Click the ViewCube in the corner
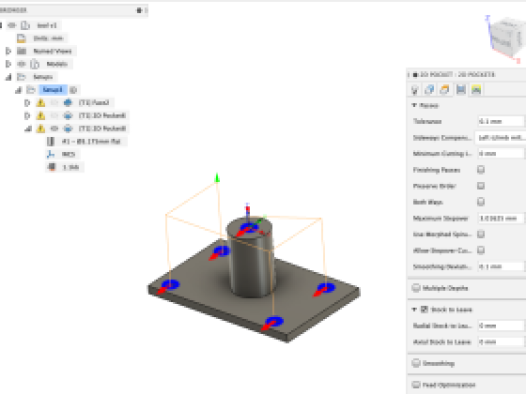The width and height of the screenshot is (526, 394). click(x=507, y=37)
